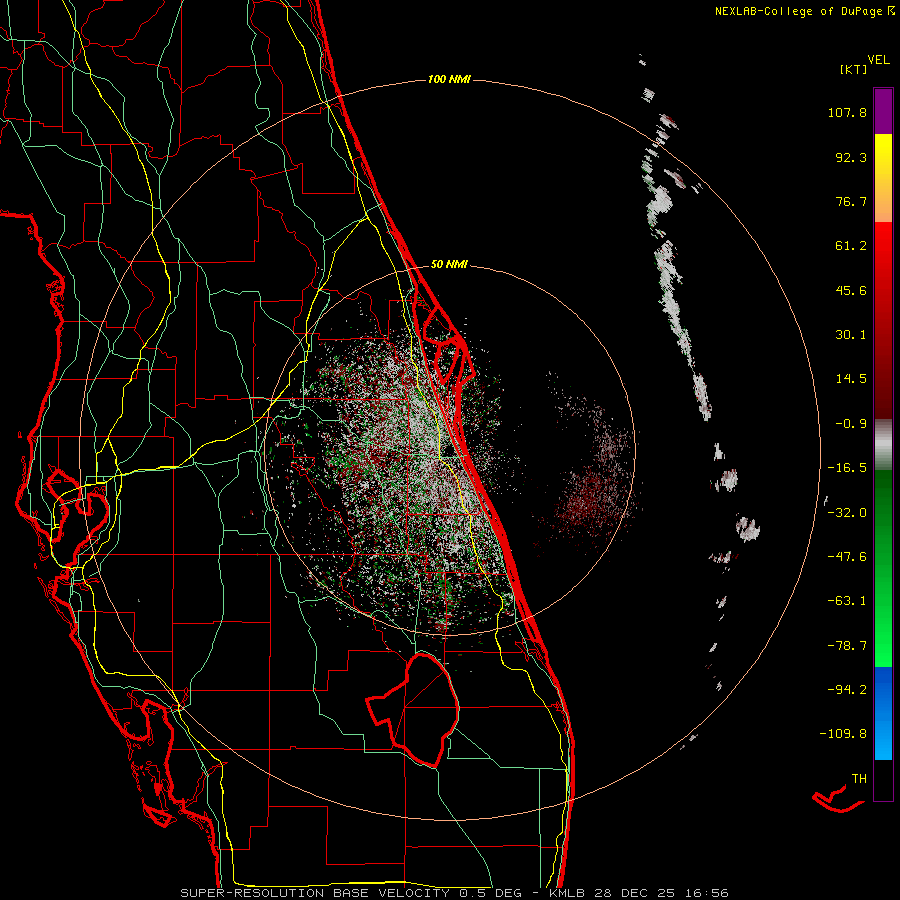Select the -32.0 scale value

tap(847, 513)
